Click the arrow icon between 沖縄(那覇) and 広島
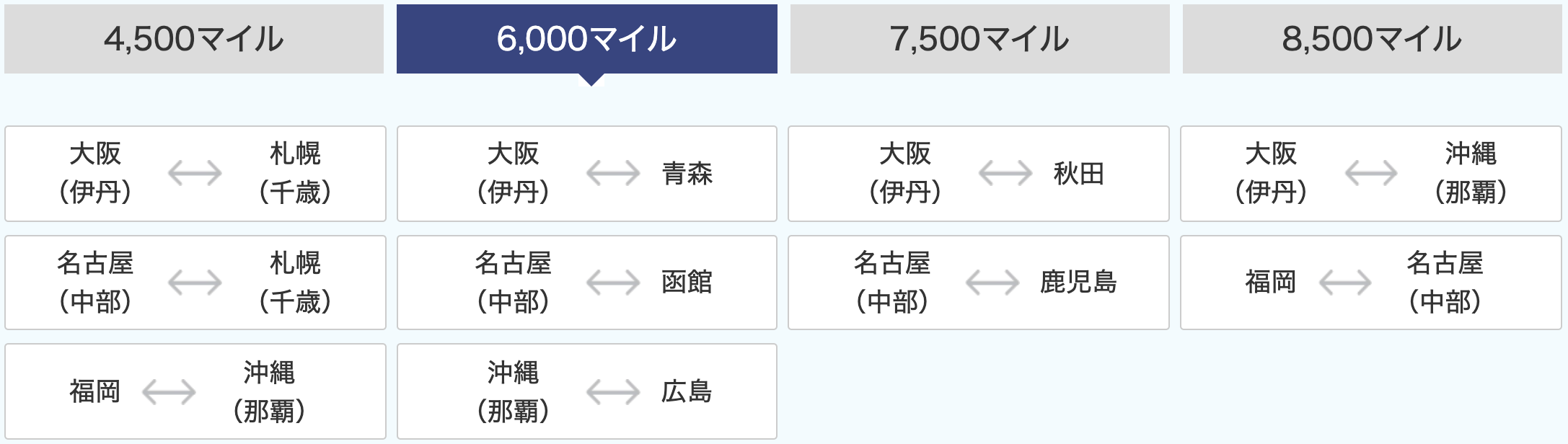The image size is (1568, 444). [613, 392]
